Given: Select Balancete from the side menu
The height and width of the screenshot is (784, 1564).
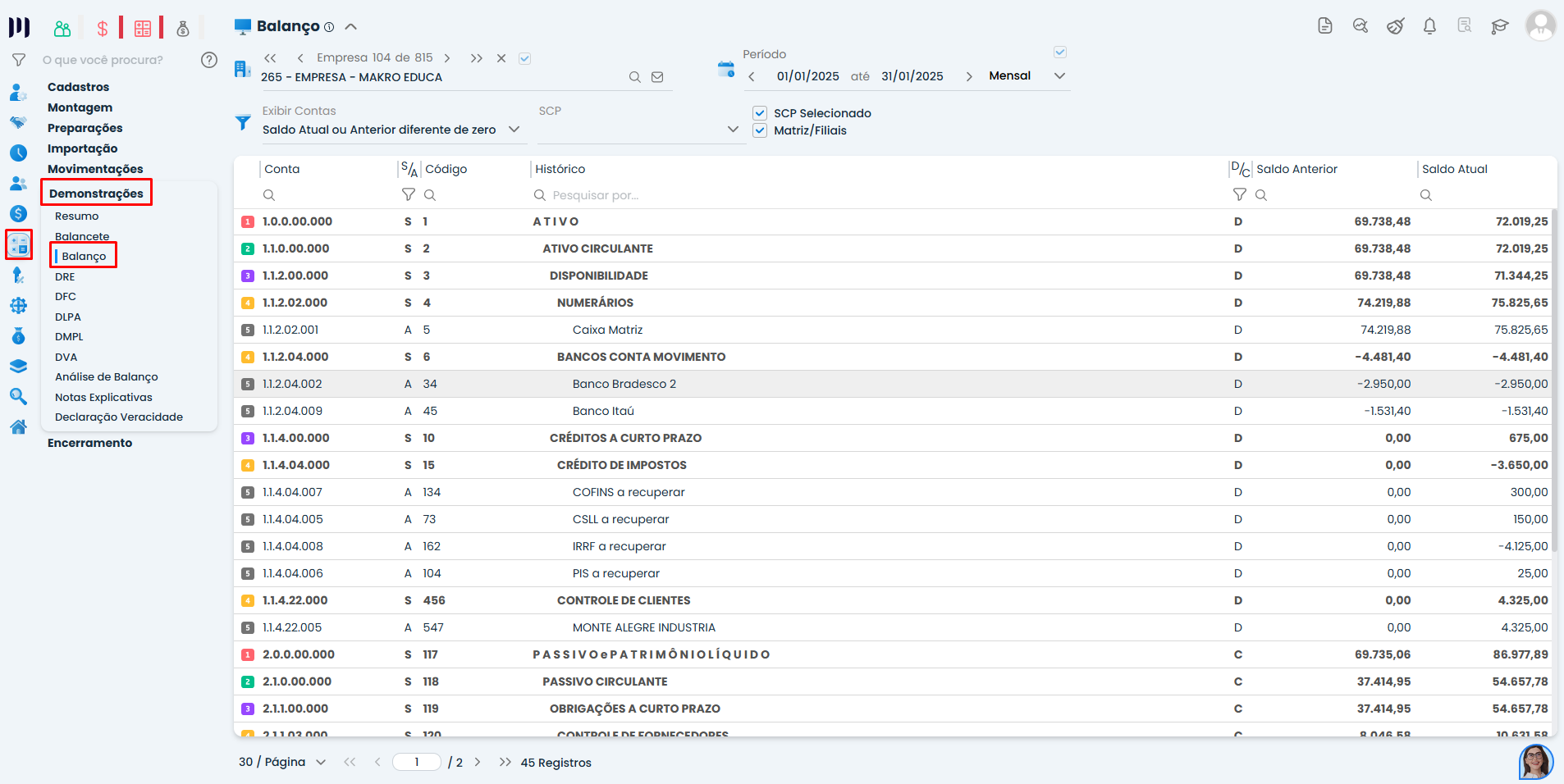Looking at the screenshot, I should 82,236.
